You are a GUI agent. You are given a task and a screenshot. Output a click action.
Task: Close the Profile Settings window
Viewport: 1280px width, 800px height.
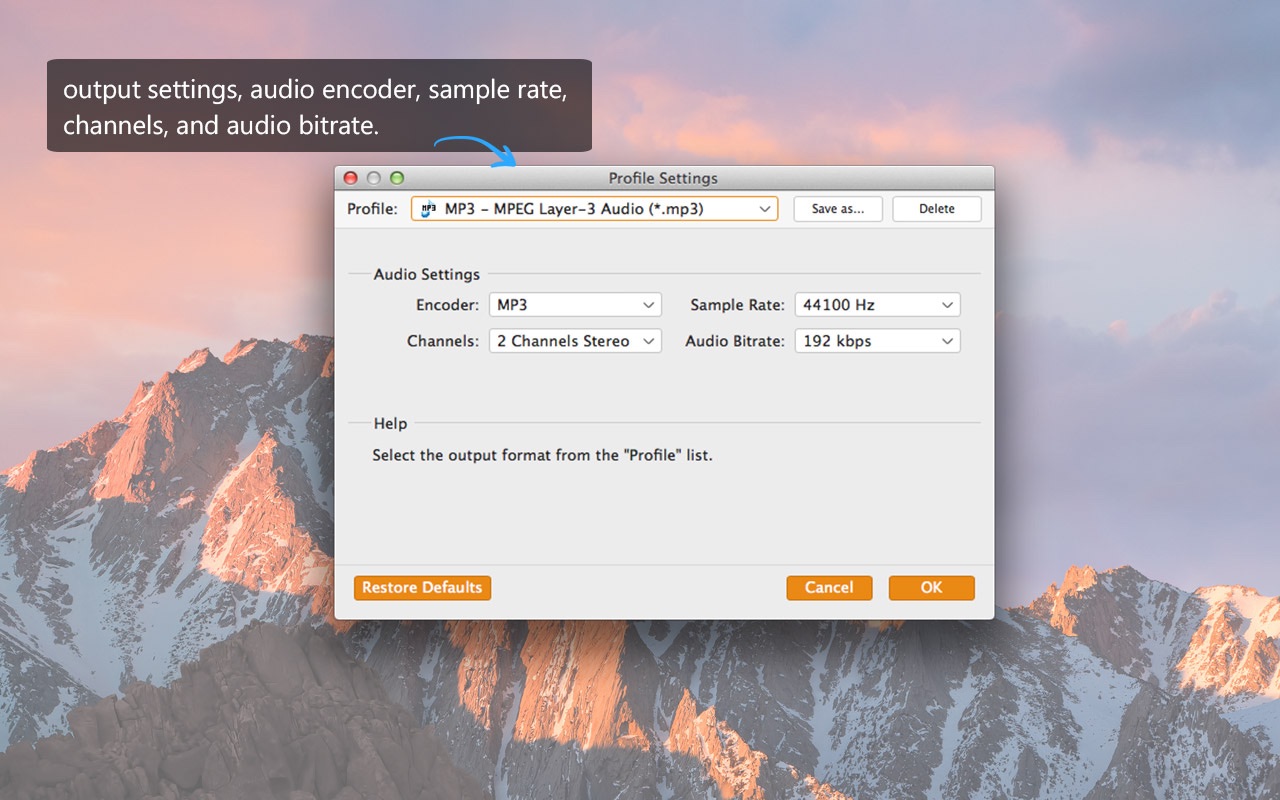click(x=351, y=178)
